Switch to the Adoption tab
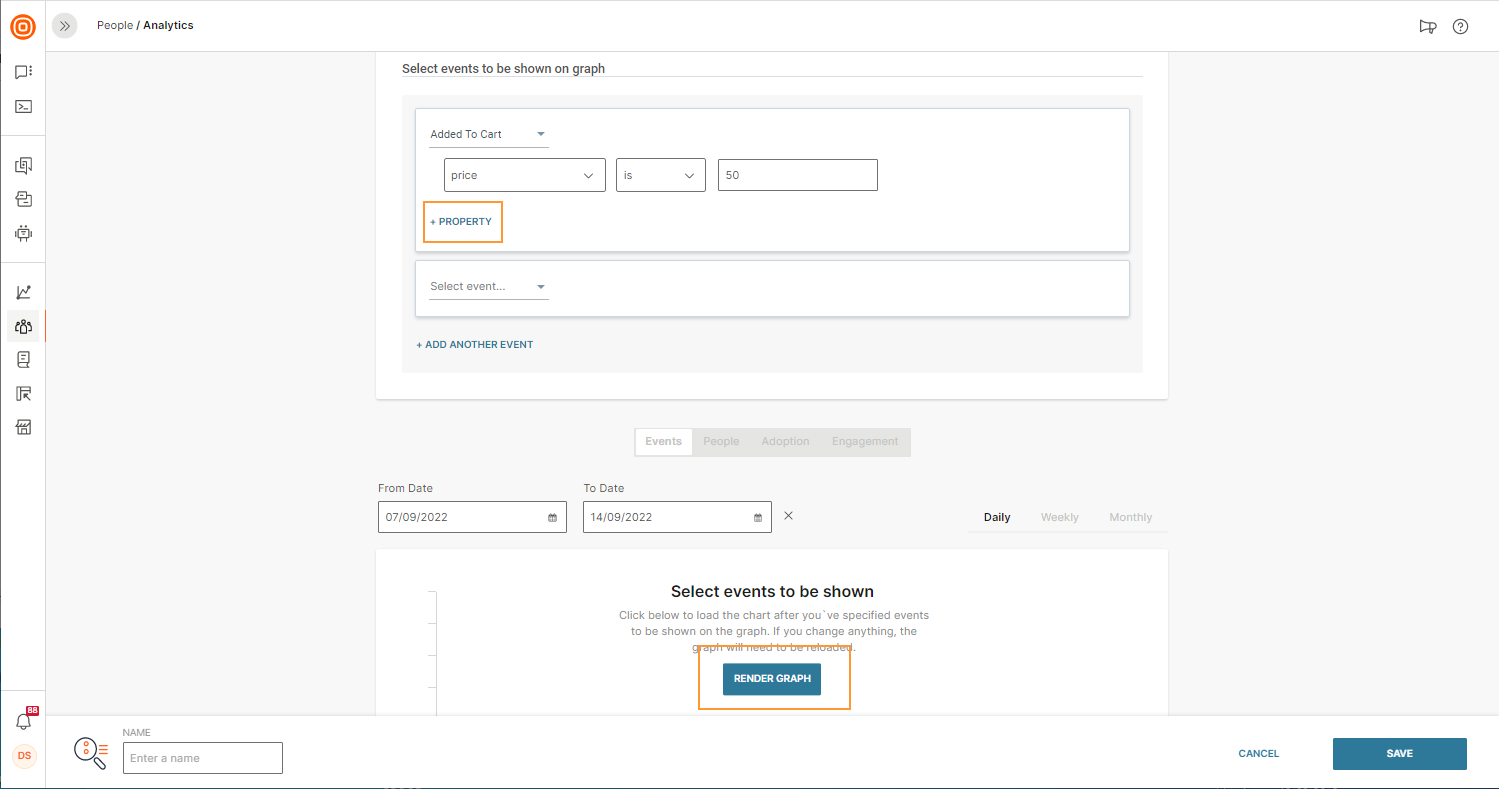 785,441
